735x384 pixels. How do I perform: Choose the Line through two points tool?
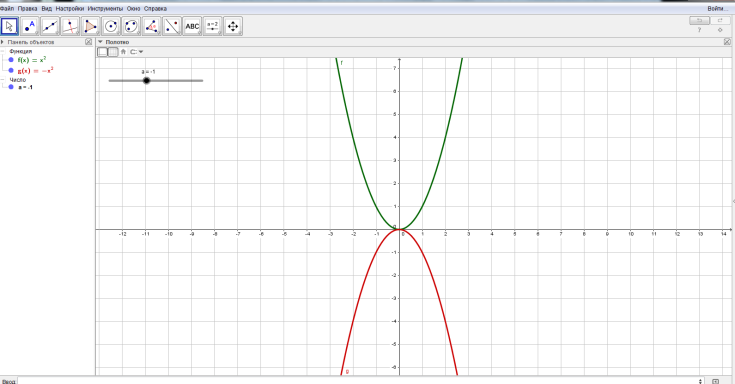tap(50, 26)
